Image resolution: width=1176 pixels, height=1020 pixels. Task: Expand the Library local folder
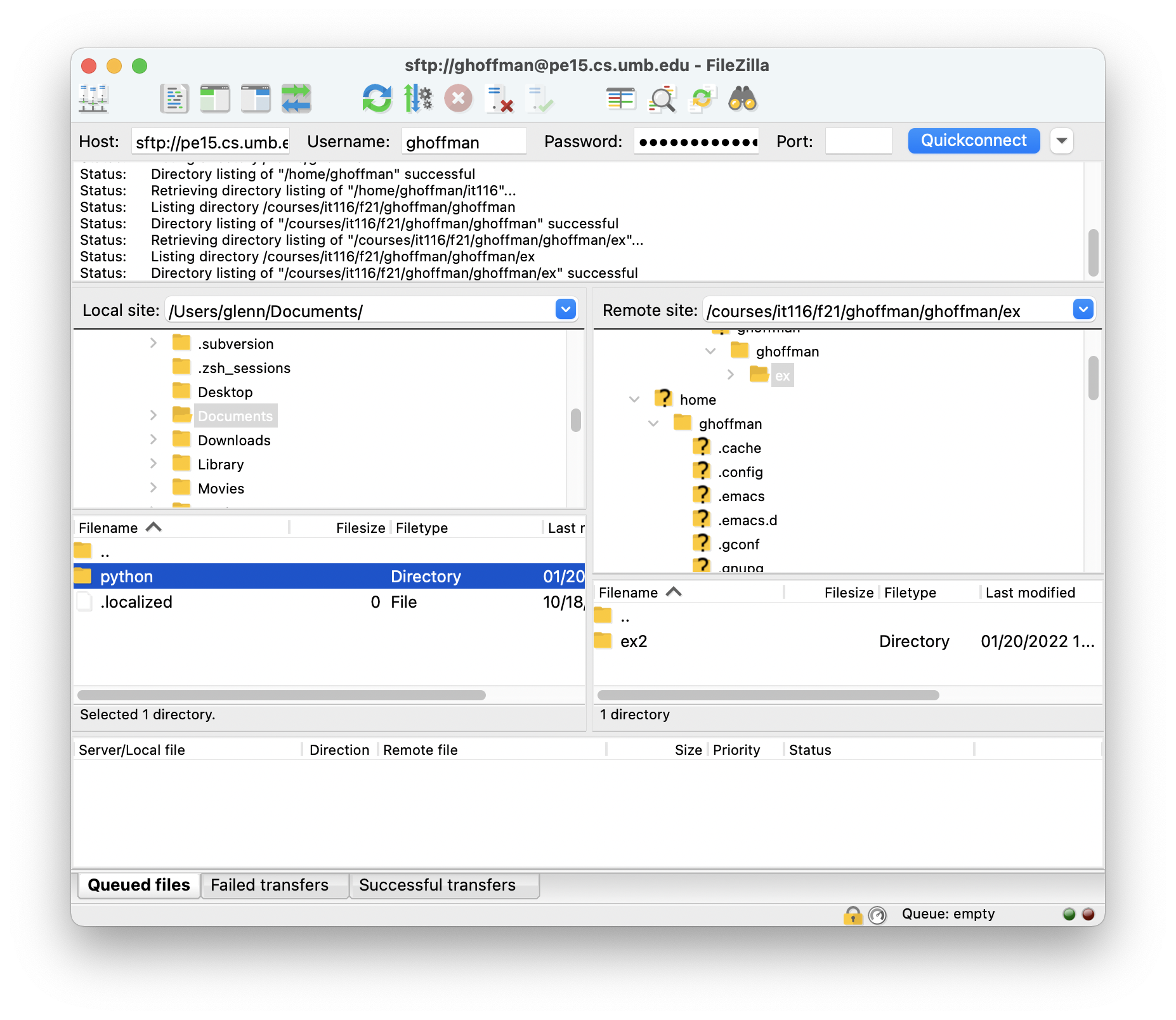(153, 464)
